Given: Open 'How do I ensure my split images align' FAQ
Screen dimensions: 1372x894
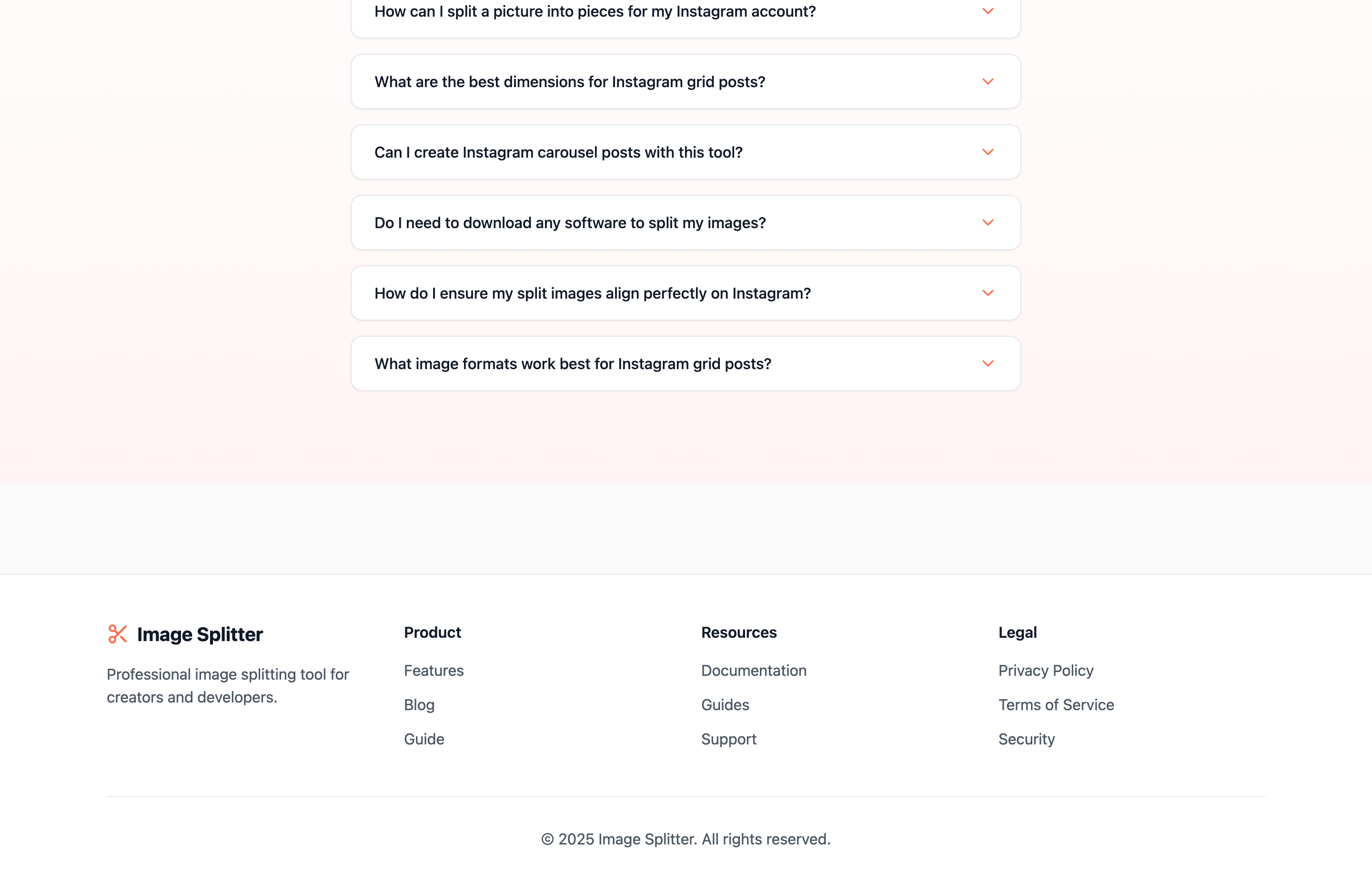Looking at the screenshot, I should tap(686, 293).
